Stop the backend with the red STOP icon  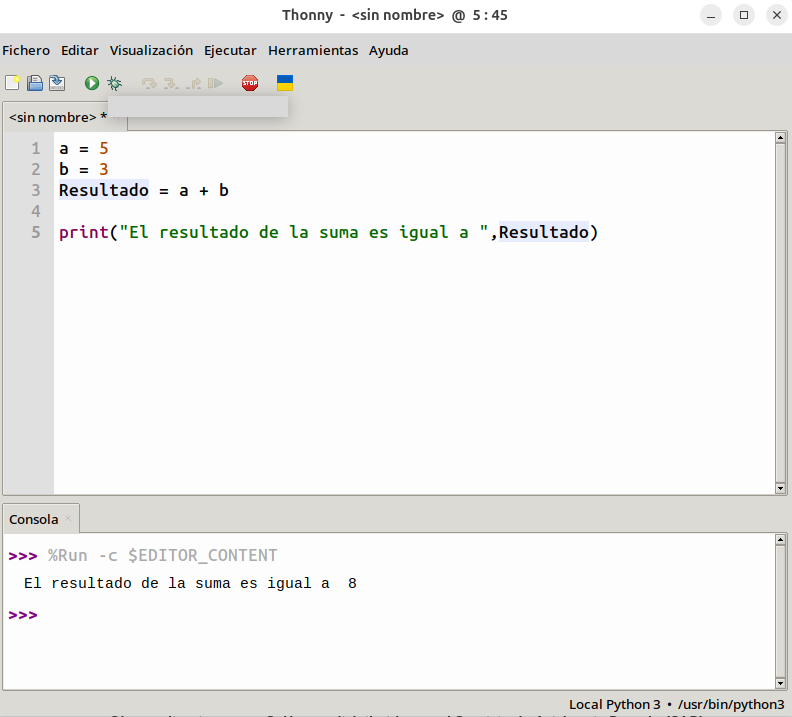point(250,83)
